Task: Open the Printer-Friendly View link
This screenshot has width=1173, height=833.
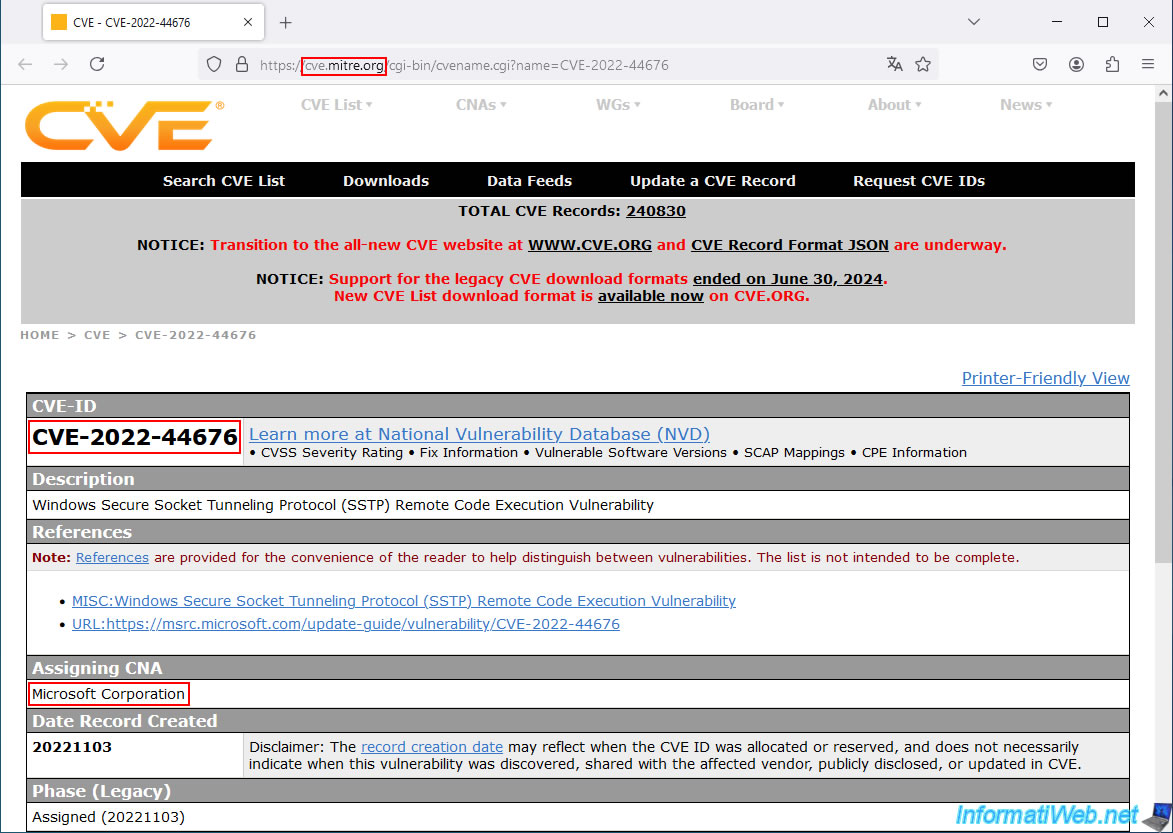Action: 1045,378
